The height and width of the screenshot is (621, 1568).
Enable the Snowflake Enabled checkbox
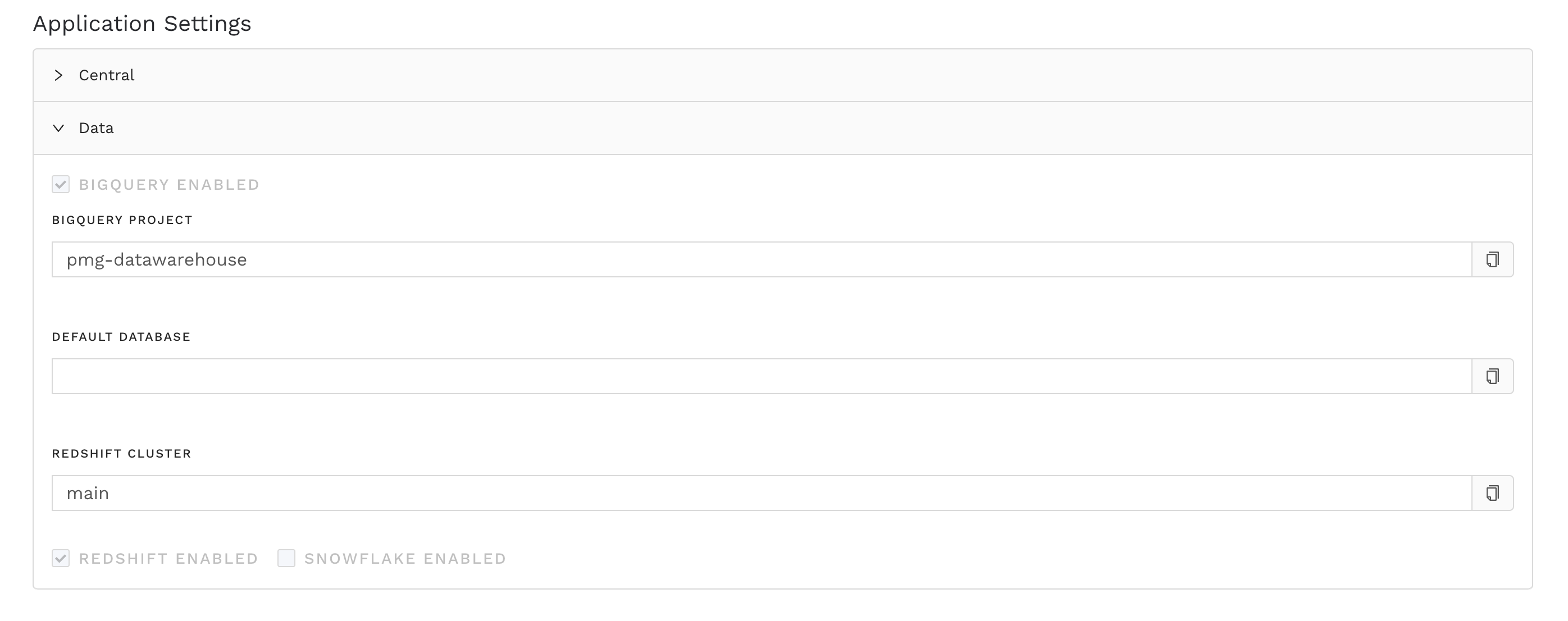tap(286, 558)
